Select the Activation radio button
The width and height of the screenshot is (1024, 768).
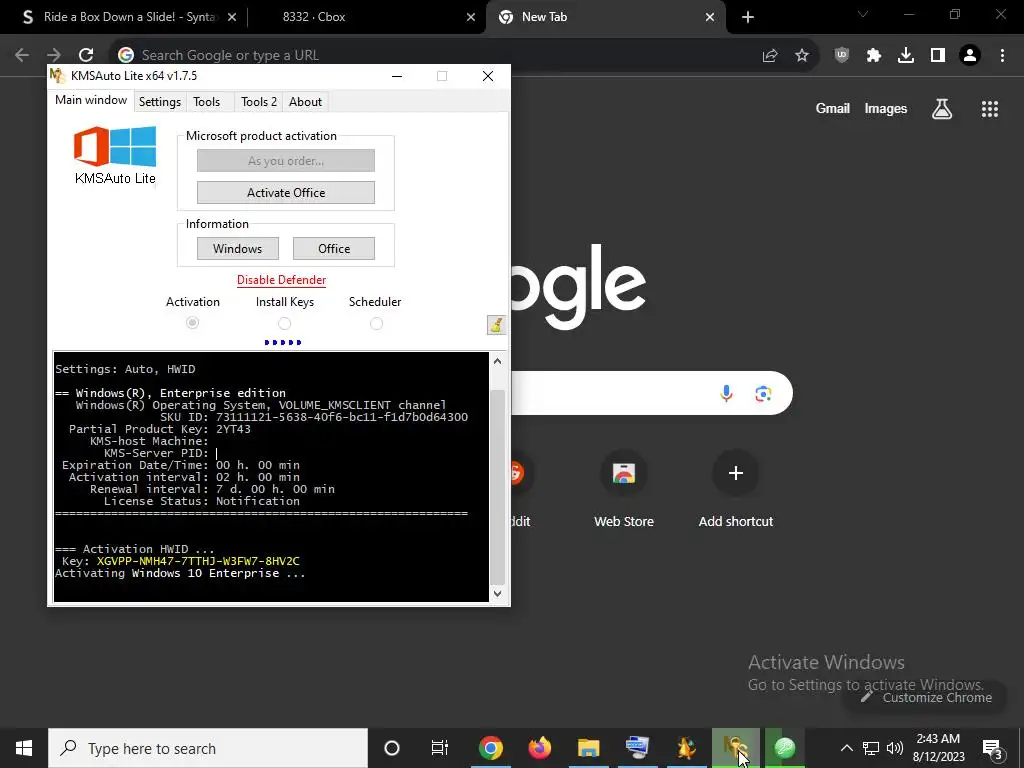[192, 323]
